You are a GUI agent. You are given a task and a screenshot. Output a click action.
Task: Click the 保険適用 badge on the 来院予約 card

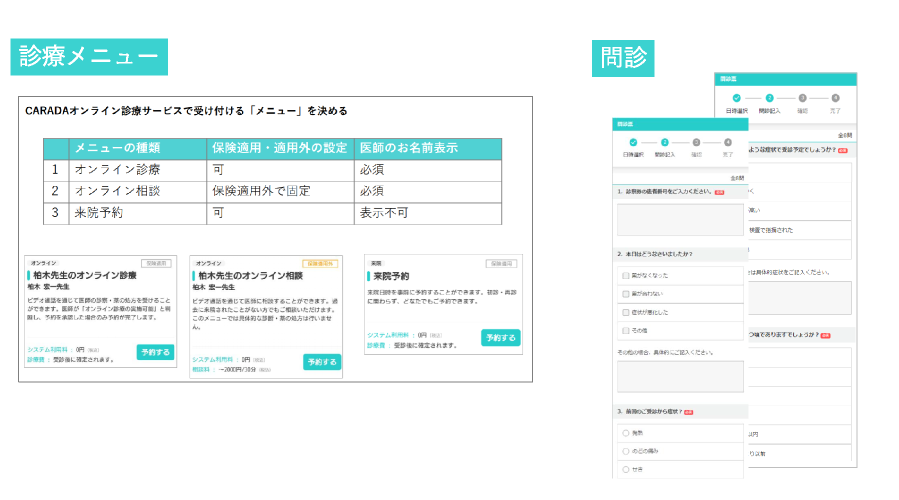point(501,263)
